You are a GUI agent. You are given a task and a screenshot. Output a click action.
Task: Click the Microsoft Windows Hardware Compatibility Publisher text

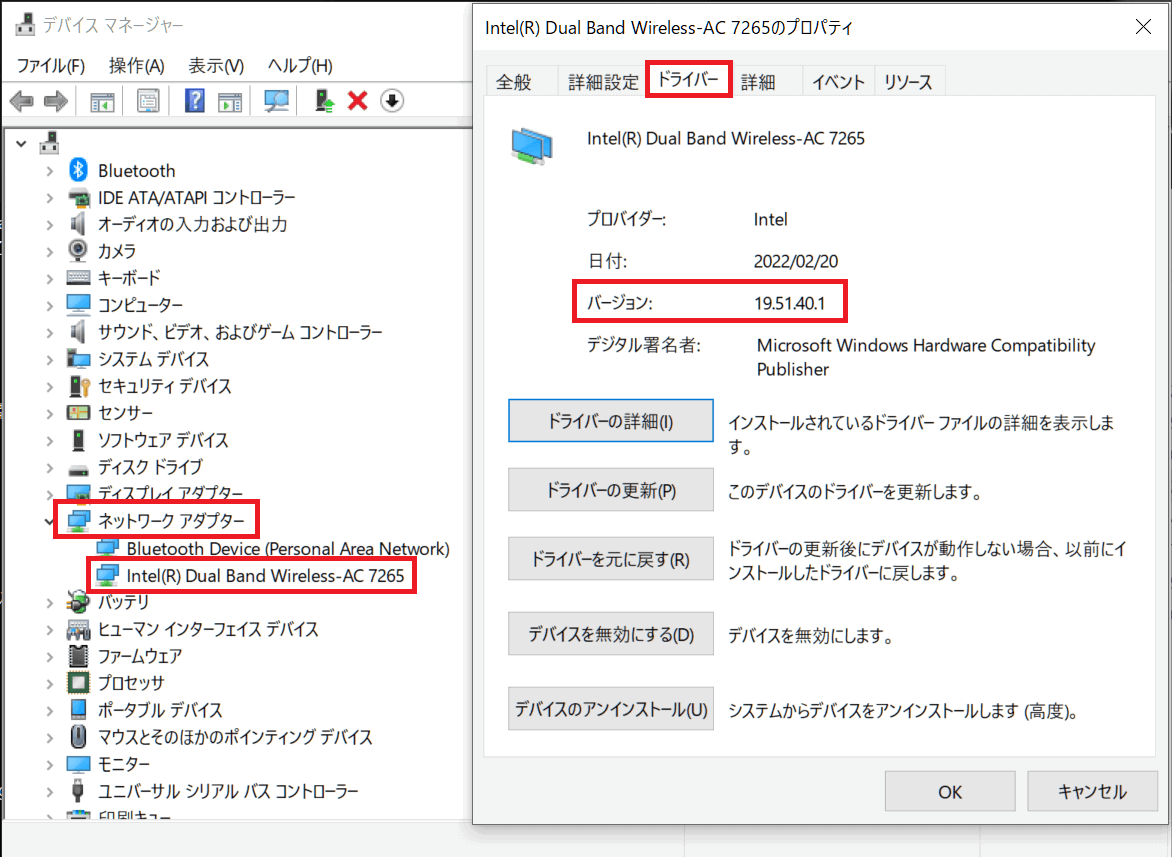[x=926, y=357]
